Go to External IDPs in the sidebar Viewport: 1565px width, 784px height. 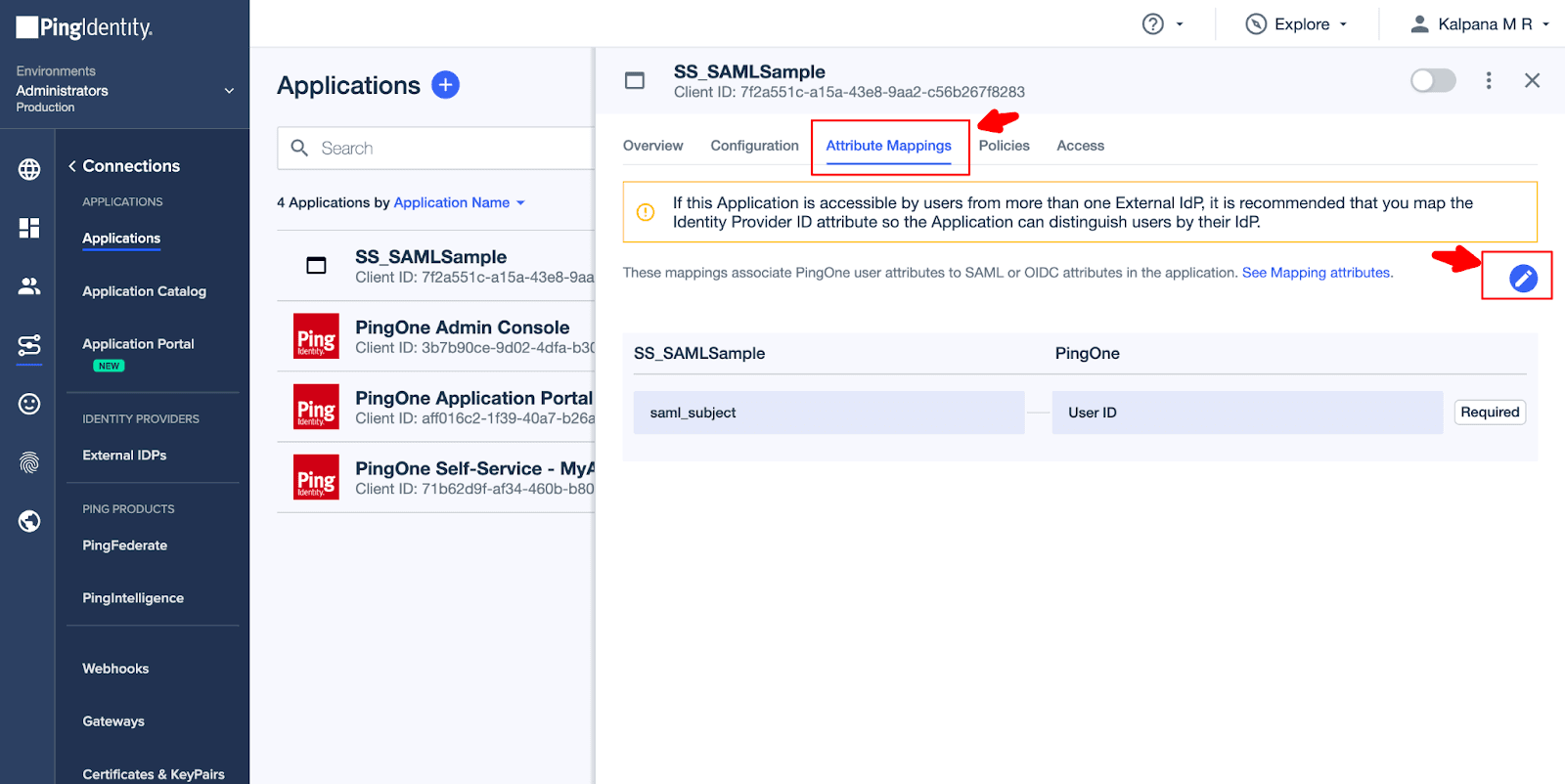pos(124,456)
